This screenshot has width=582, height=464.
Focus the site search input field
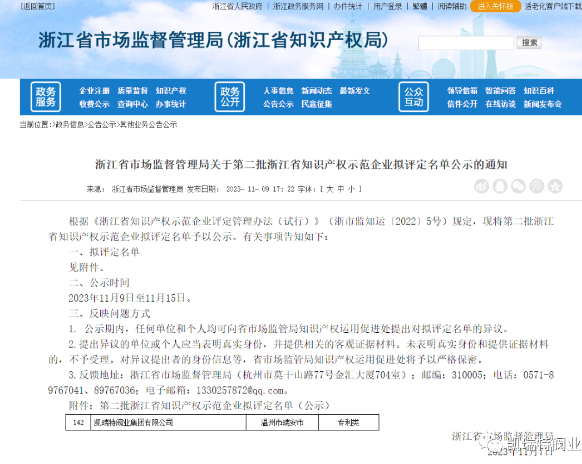coord(466,43)
